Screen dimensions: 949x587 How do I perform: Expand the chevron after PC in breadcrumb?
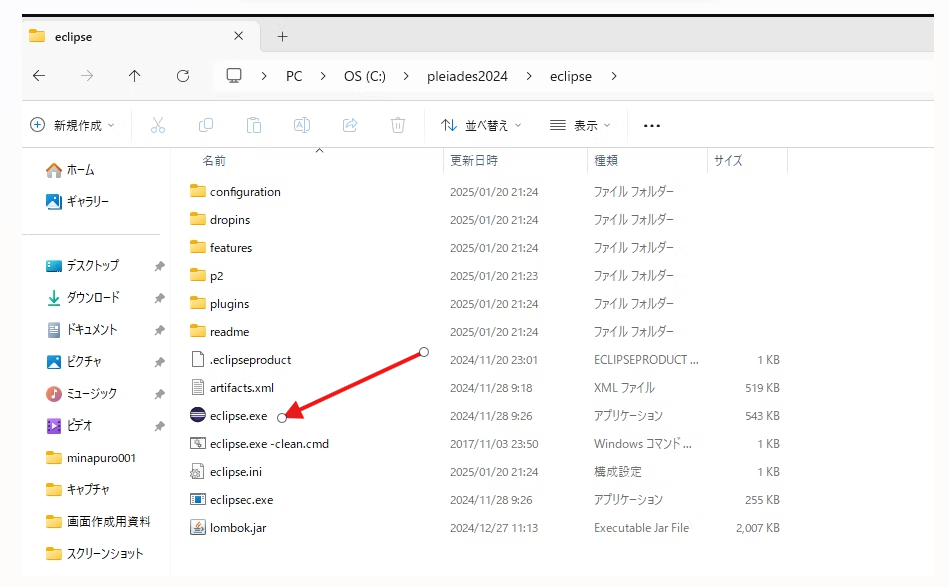tap(323, 76)
